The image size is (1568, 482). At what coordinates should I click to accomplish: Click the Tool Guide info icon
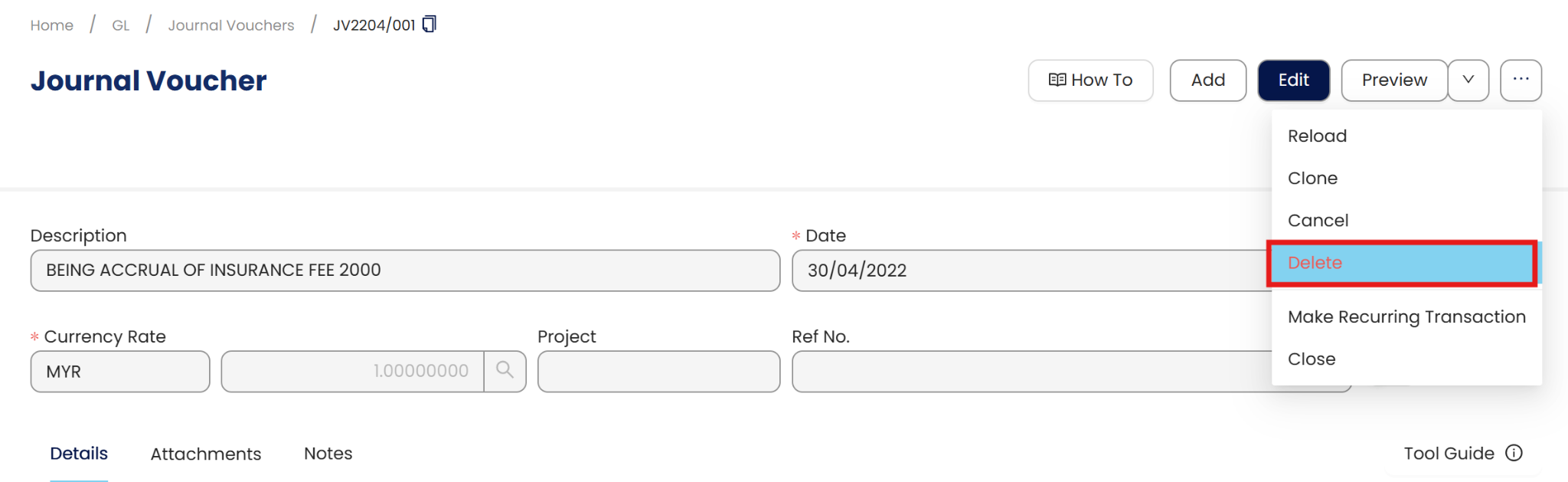(1514, 453)
